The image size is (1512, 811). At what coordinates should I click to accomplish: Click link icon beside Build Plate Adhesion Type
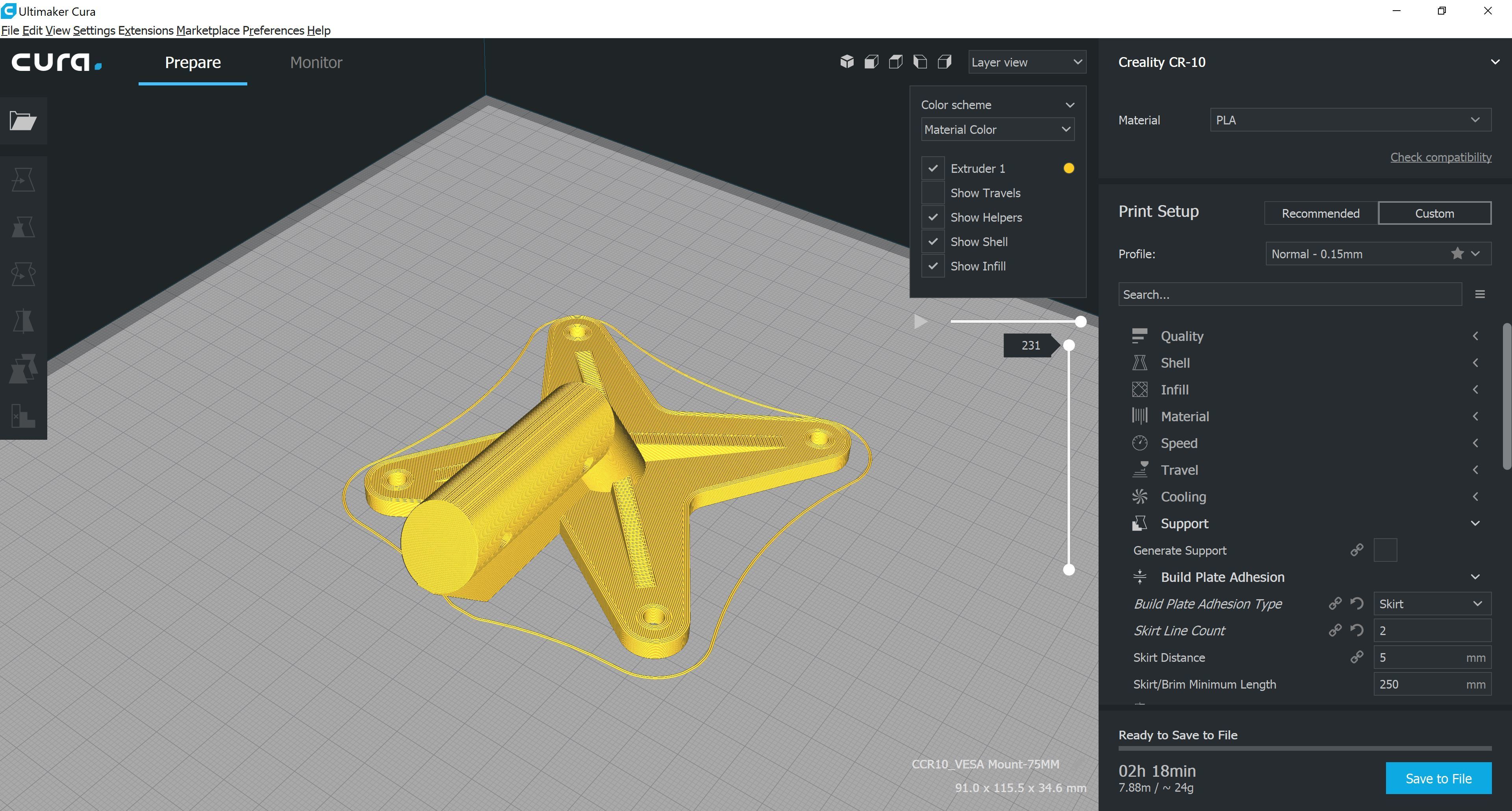1335,603
